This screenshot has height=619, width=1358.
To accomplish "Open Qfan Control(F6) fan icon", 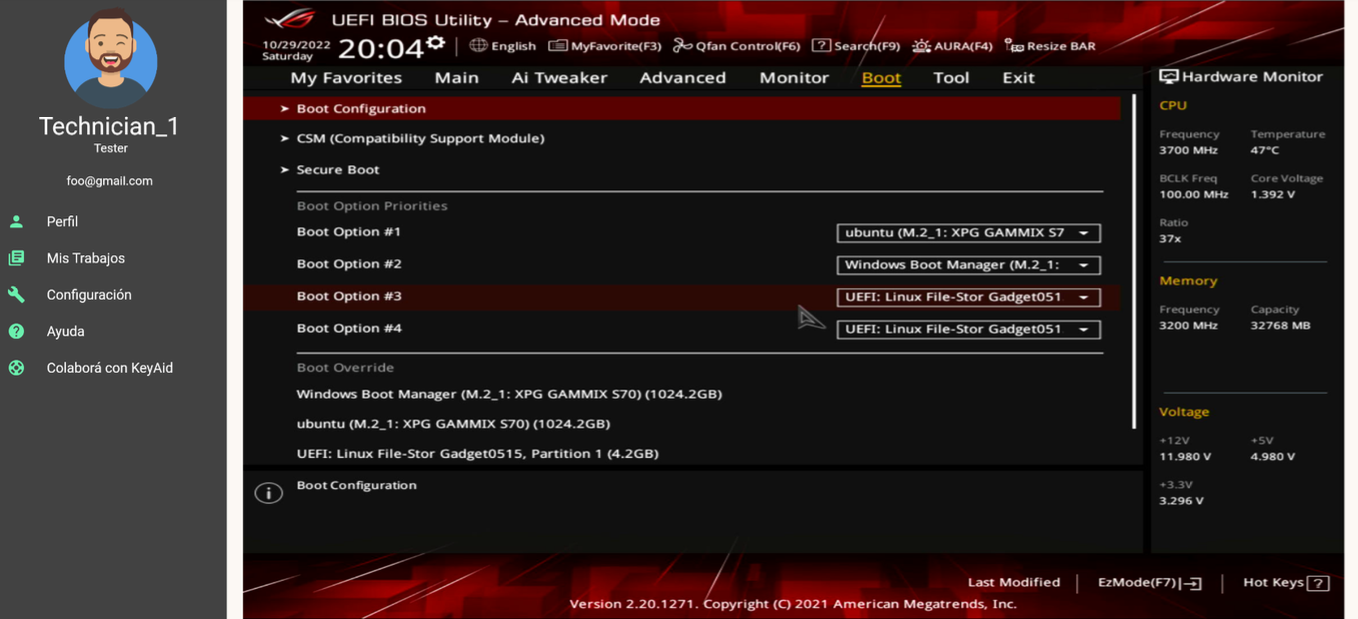I will (683, 46).
